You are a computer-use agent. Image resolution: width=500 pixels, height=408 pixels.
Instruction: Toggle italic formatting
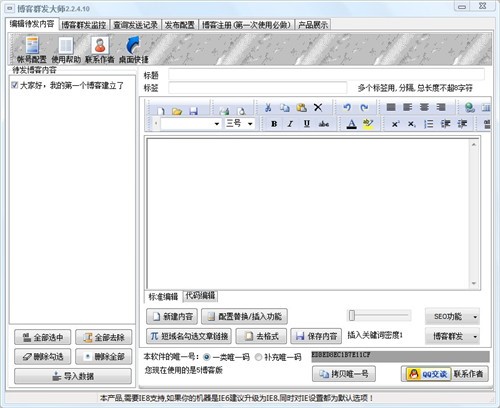pos(290,124)
